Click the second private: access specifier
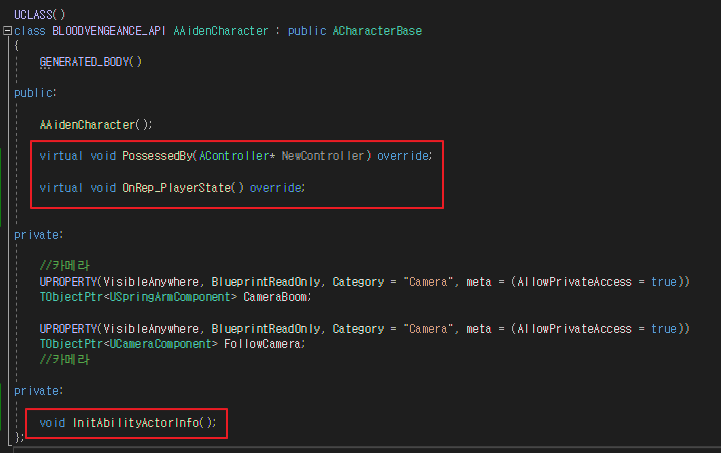 (x=38, y=391)
